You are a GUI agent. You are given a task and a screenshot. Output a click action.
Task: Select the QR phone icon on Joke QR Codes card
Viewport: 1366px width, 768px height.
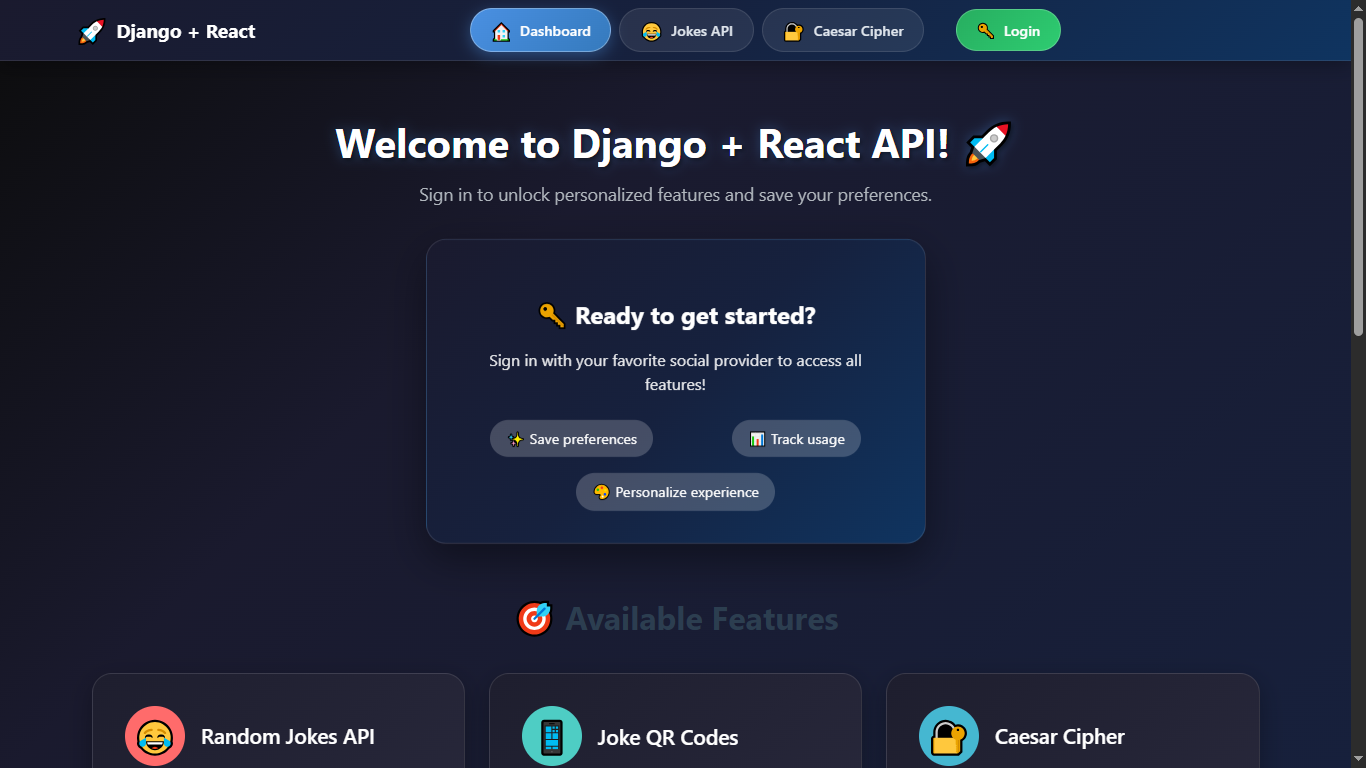coord(551,736)
